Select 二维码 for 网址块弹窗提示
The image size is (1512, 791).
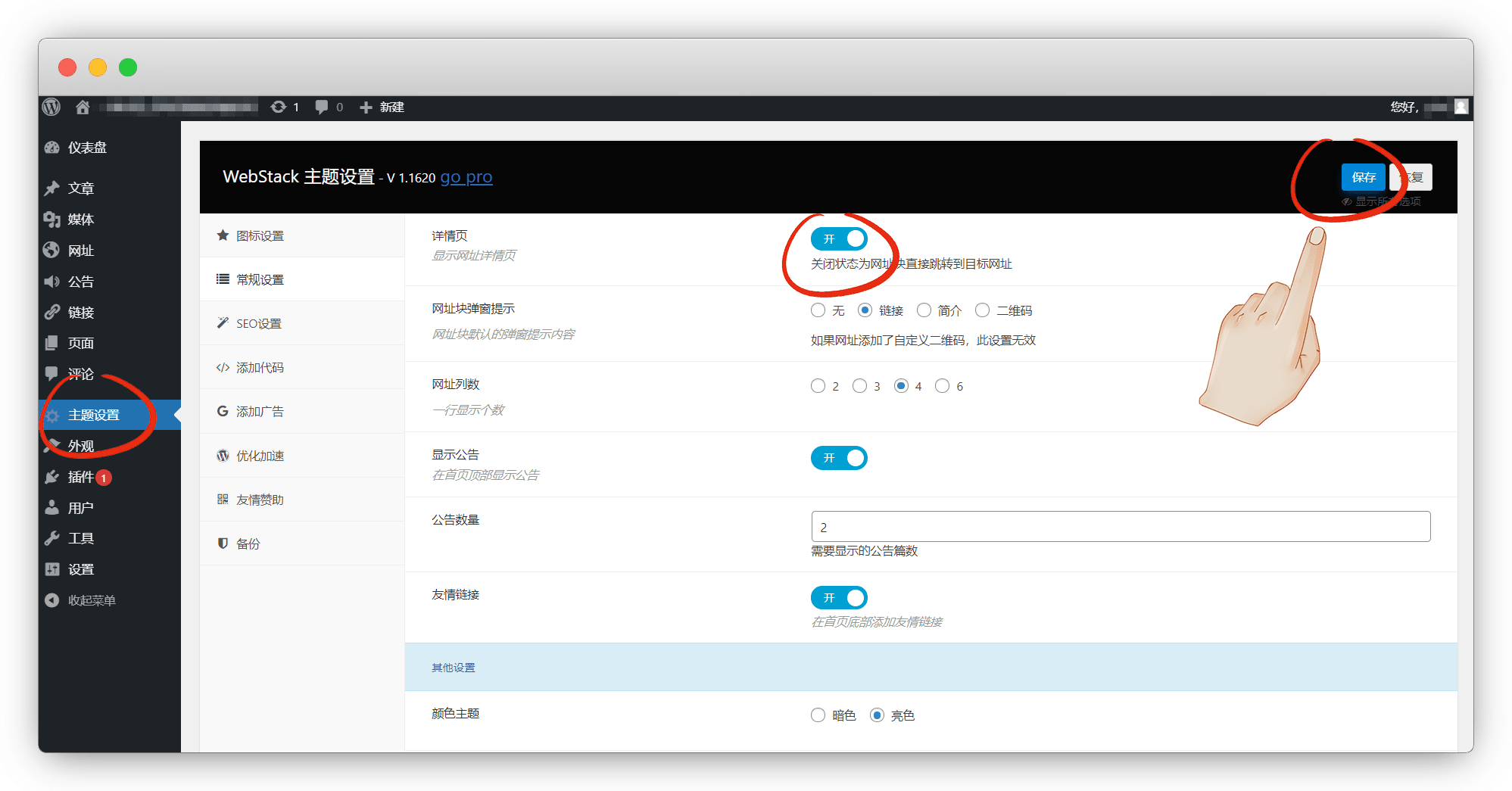pos(983,310)
